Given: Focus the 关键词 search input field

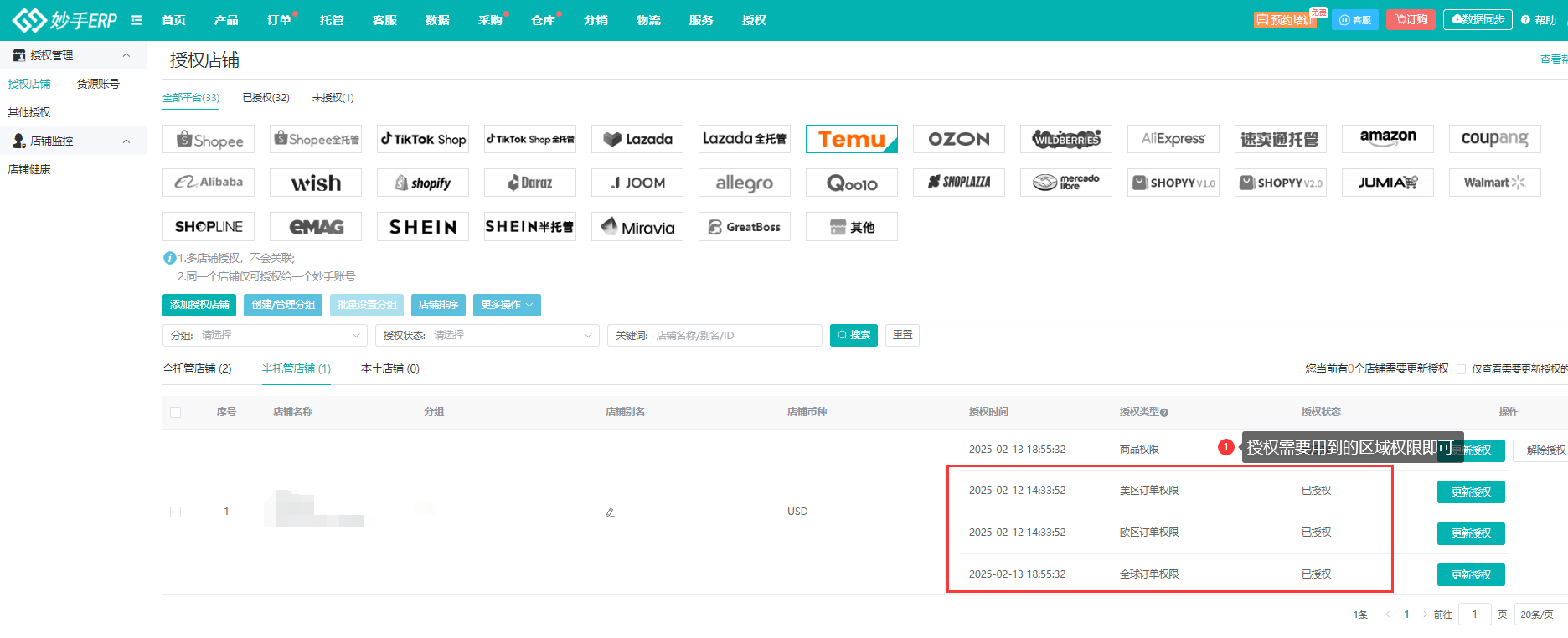Looking at the screenshot, I should (714, 335).
